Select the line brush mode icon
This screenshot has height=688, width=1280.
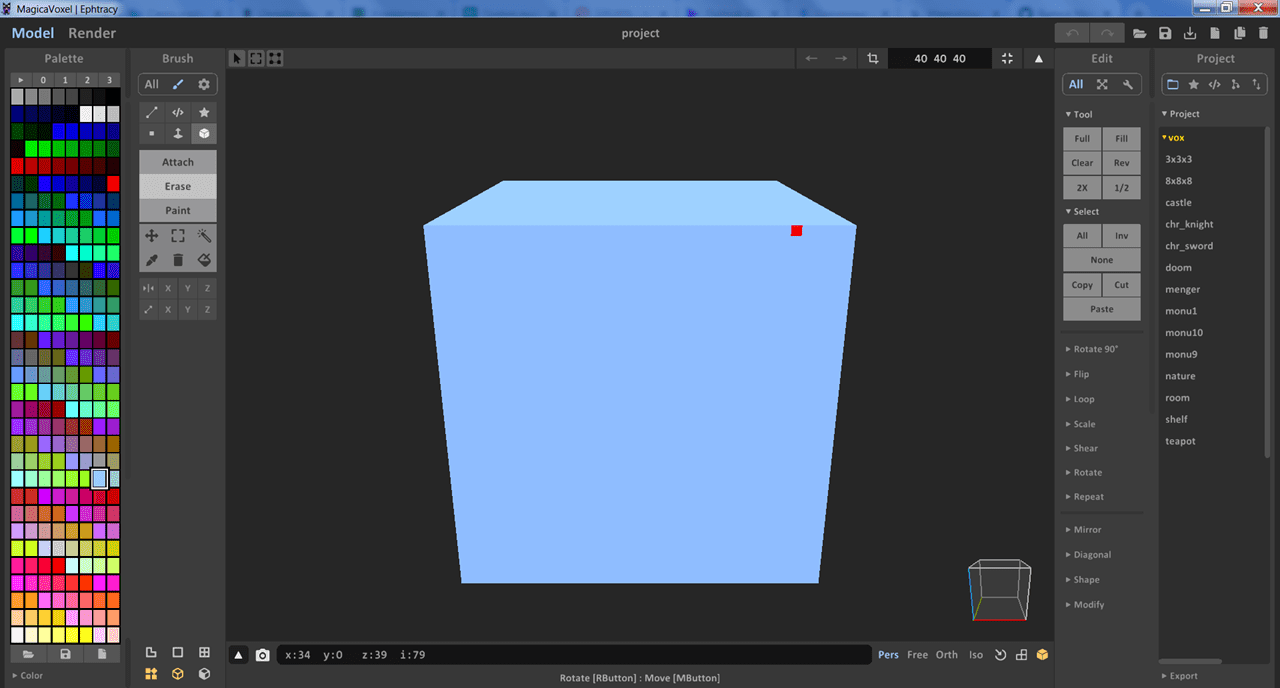tap(152, 113)
